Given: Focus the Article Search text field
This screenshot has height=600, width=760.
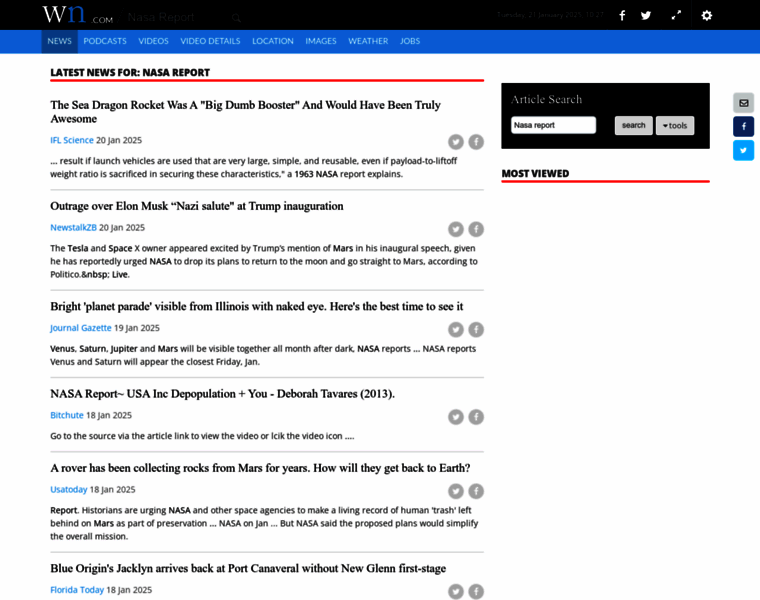Looking at the screenshot, I should 553,125.
